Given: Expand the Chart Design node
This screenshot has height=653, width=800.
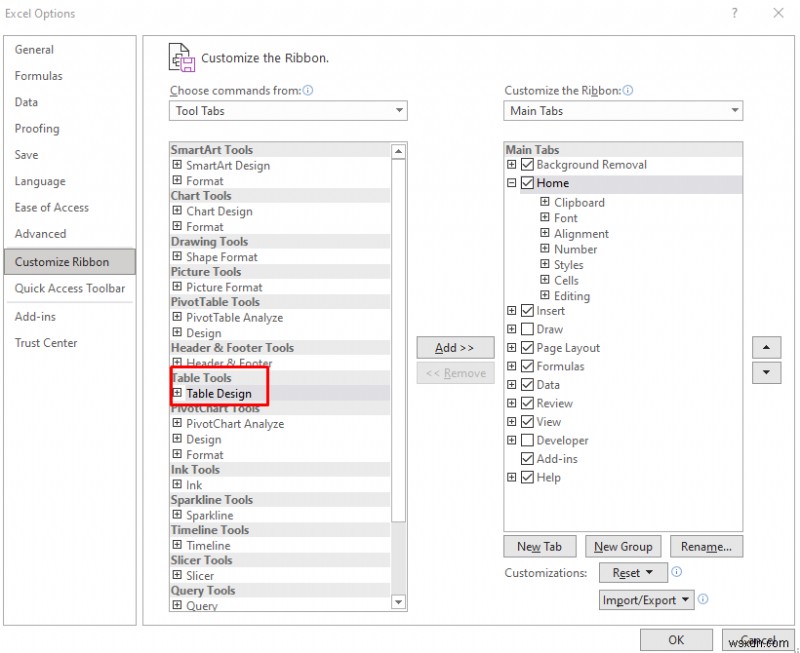Looking at the screenshot, I should tap(177, 210).
